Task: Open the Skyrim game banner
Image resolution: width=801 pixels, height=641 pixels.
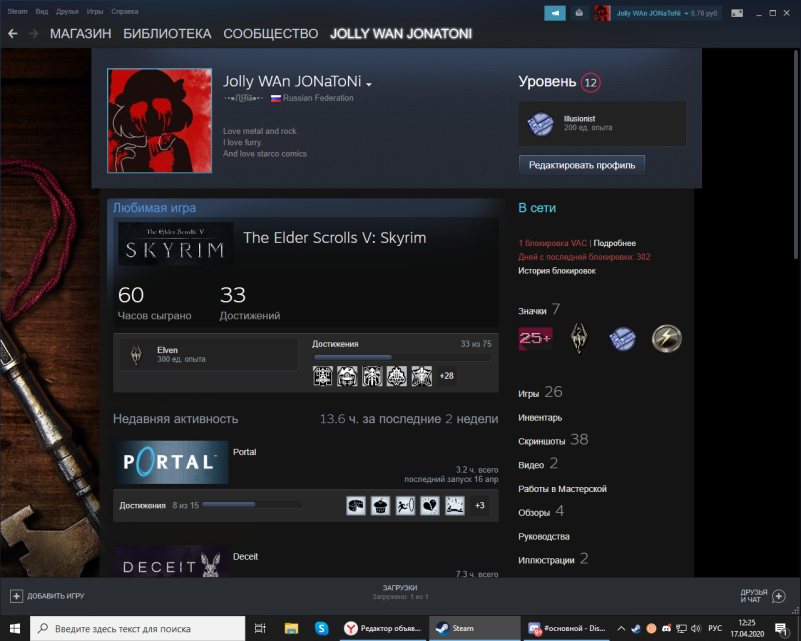Action: tap(175, 244)
